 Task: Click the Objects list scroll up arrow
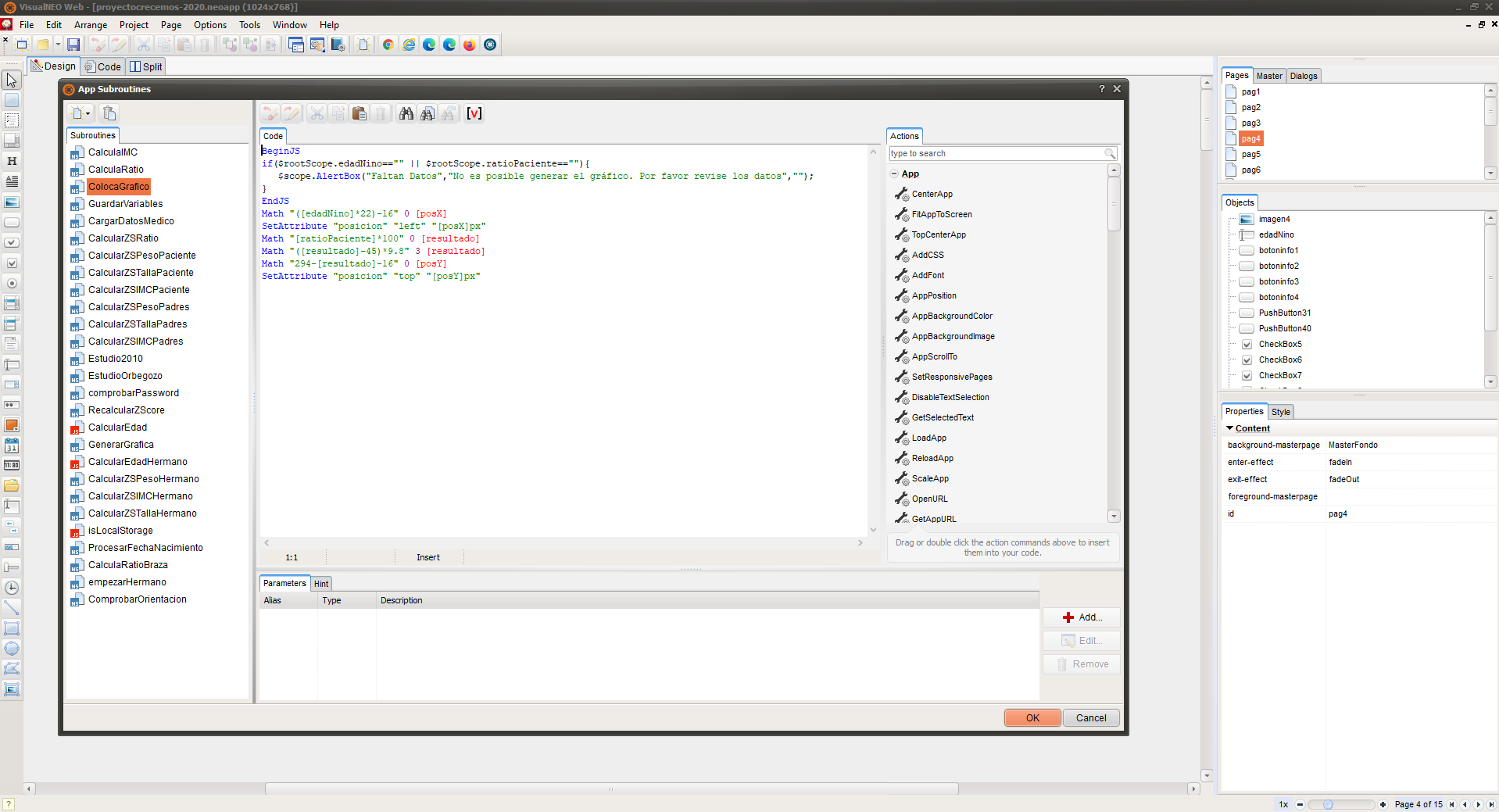[x=1490, y=218]
